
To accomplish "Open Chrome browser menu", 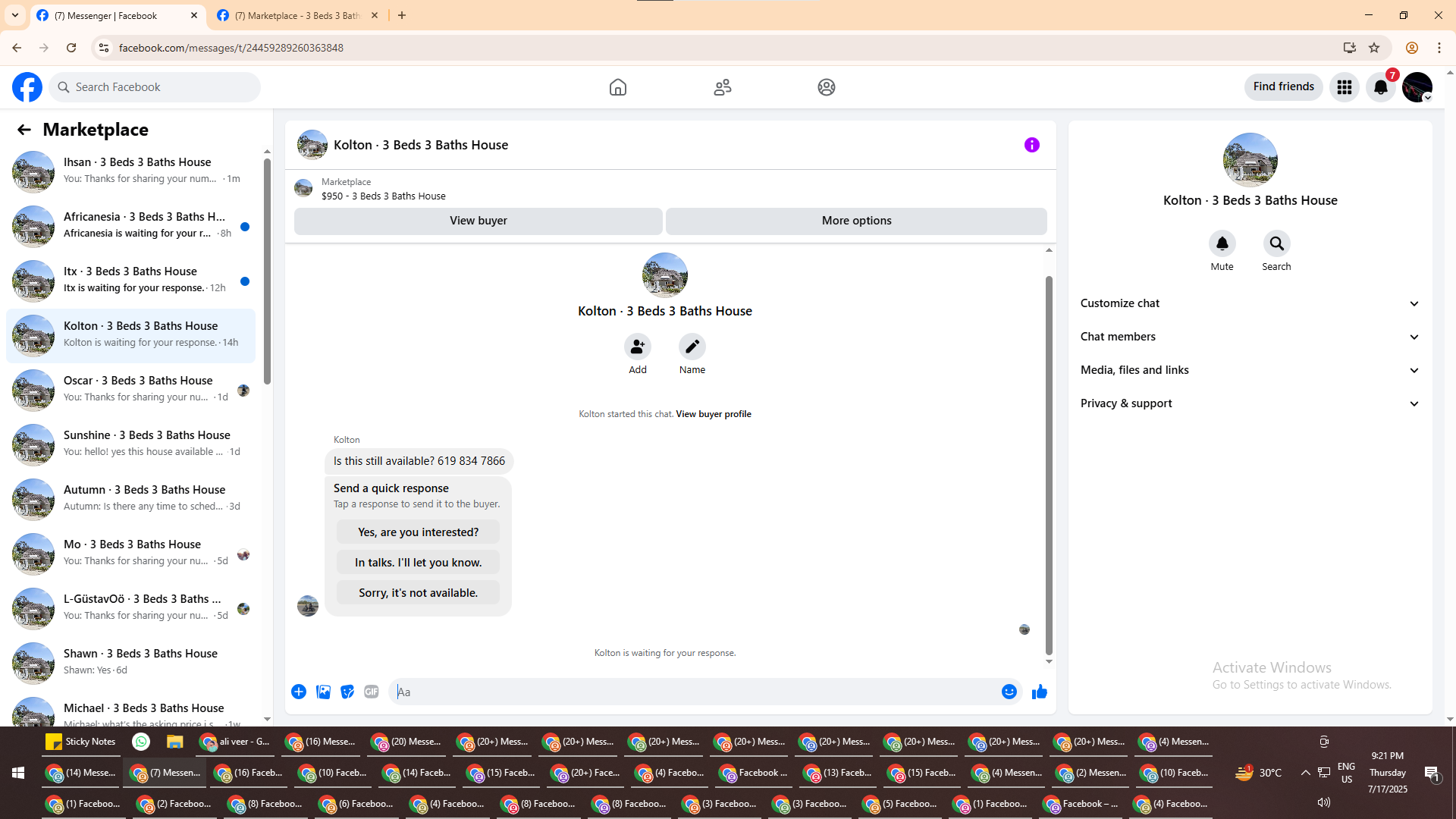I will click(x=1439, y=48).
